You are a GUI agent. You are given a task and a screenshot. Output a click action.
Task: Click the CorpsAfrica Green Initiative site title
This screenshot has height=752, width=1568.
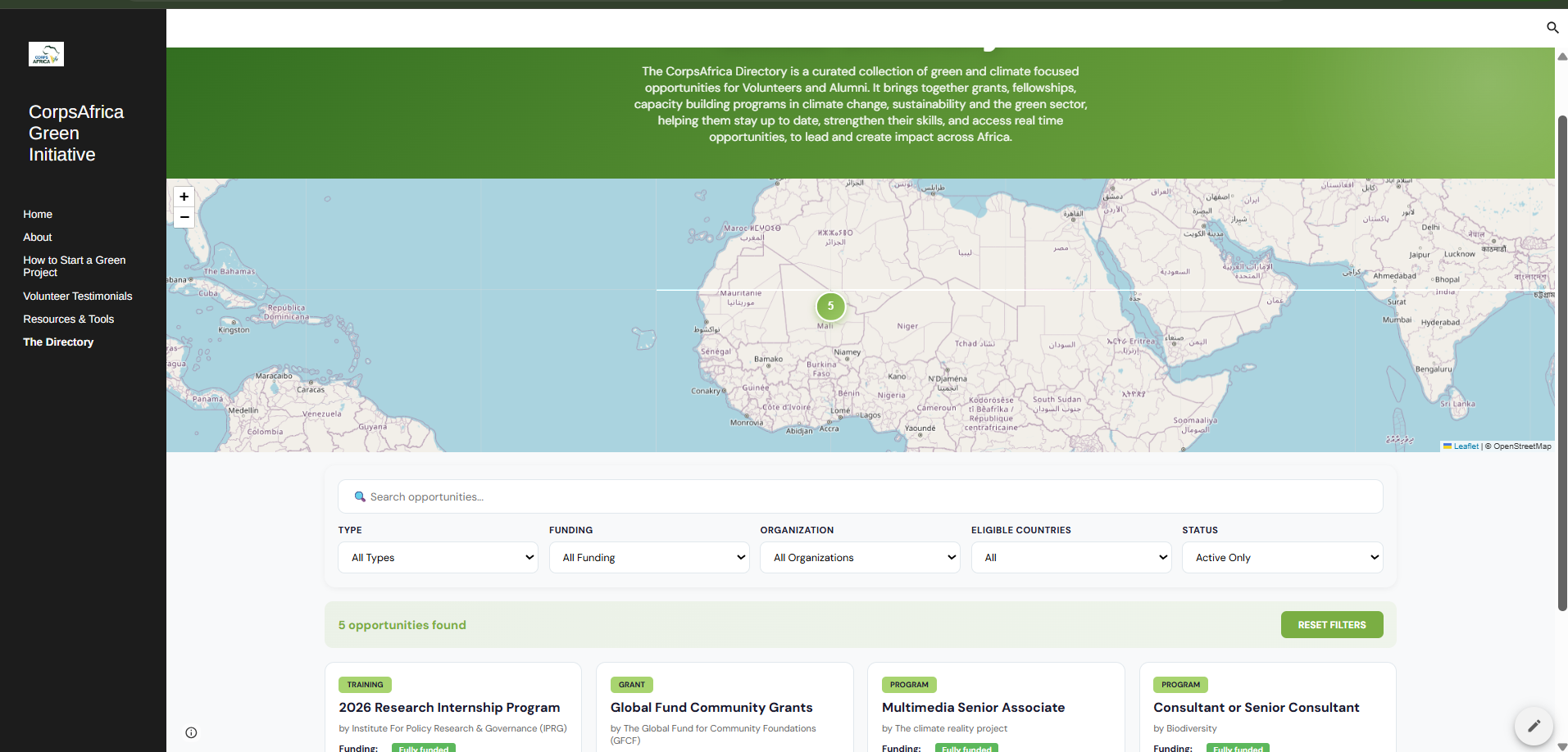[76, 134]
